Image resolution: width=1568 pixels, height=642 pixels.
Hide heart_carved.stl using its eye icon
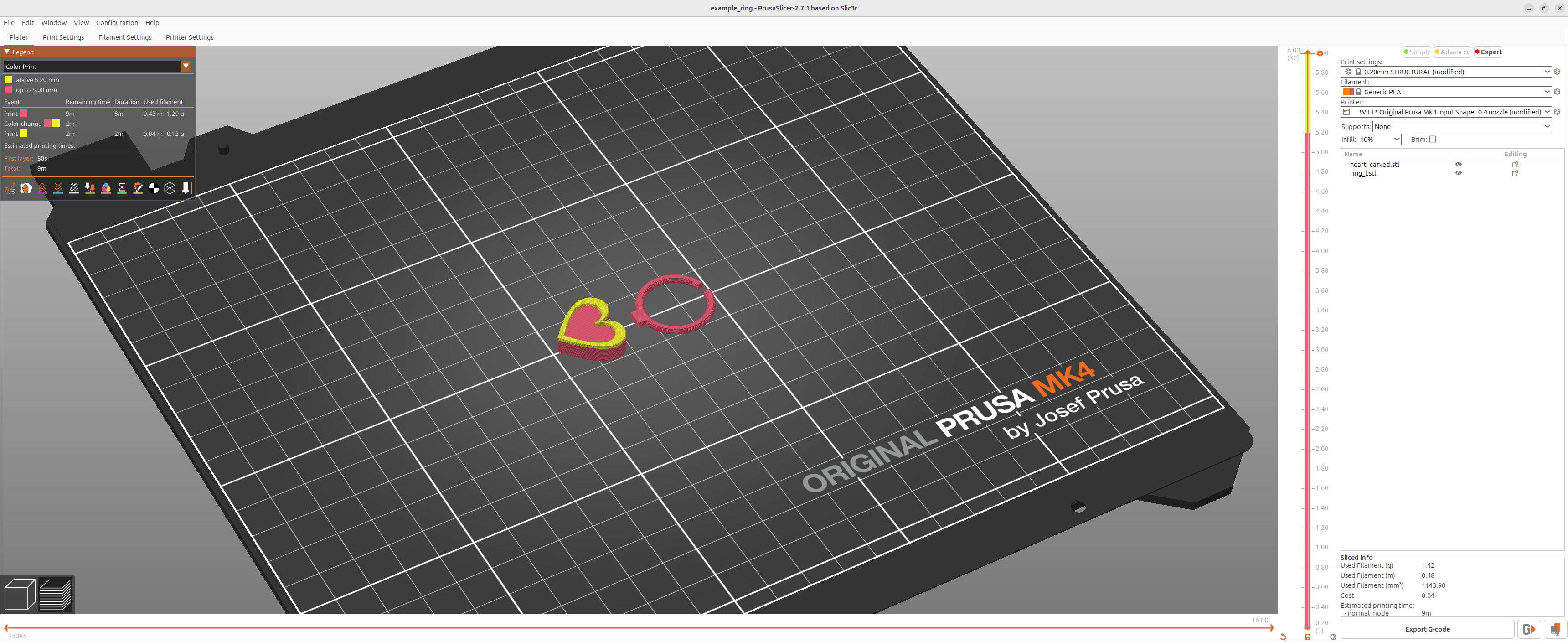coord(1459,164)
